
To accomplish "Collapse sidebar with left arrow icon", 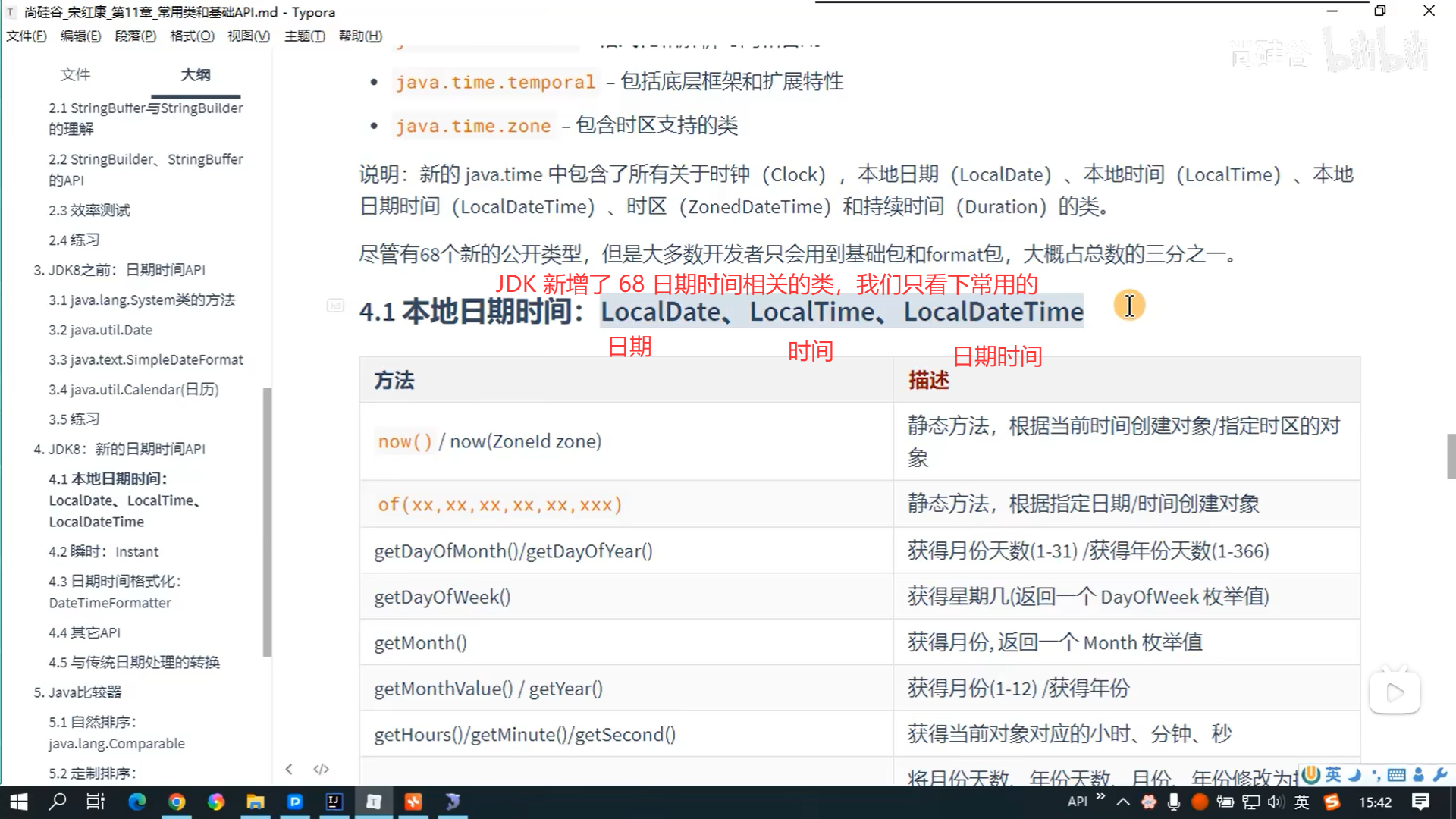I will [289, 769].
